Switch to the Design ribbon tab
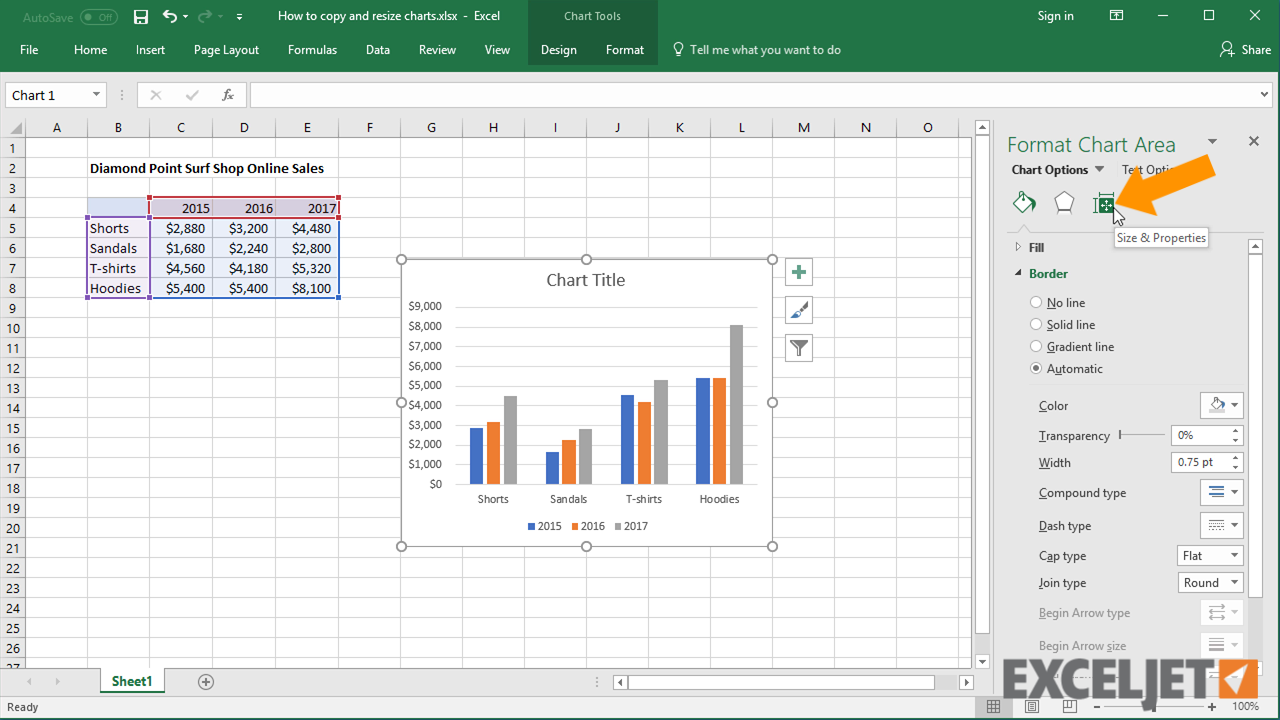This screenshot has width=1280, height=720. click(559, 48)
